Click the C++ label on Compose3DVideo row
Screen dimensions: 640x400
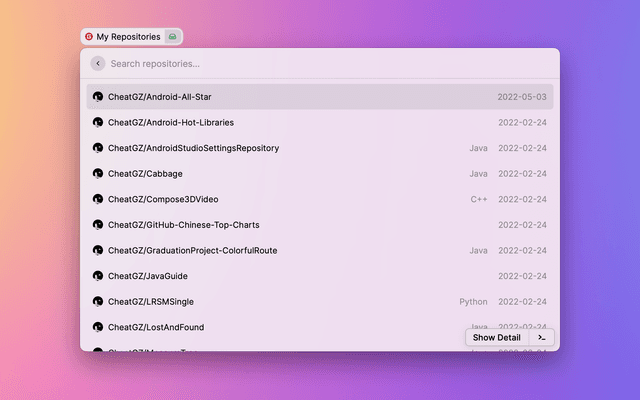coord(479,199)
